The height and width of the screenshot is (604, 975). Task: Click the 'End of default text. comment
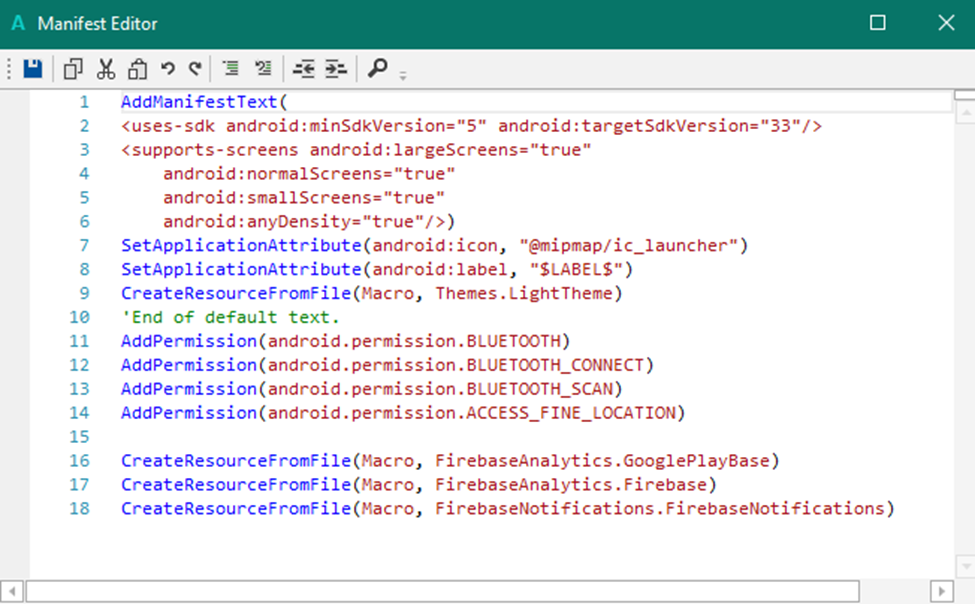(x=230, y=317)
